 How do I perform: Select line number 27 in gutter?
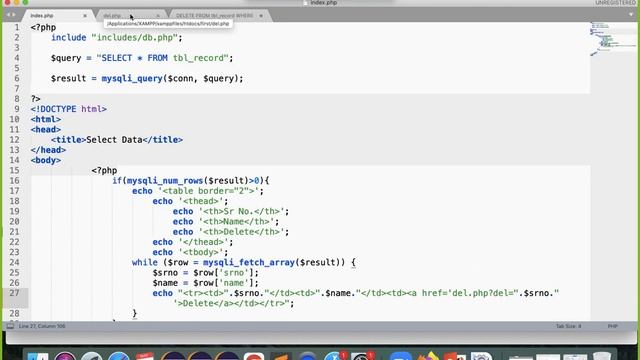(x=14, y=293)
